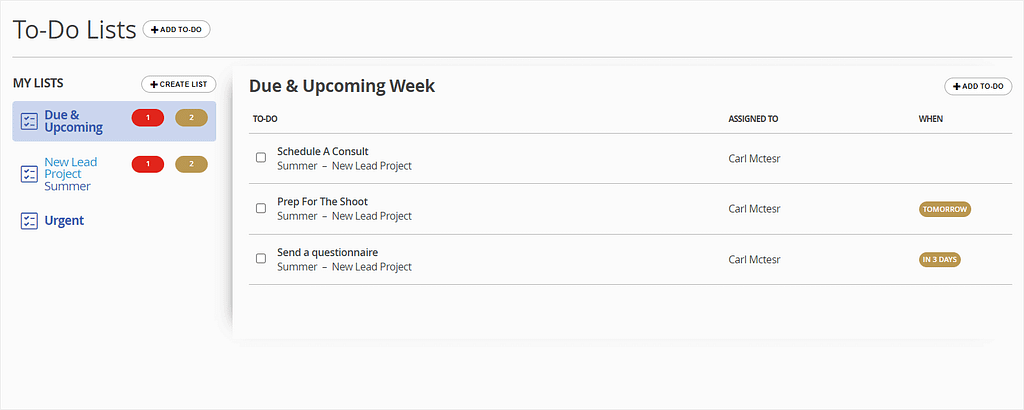Open the Schedule A Consult task title
Viewport: 1024px width, 410px height.
[322, 152]
